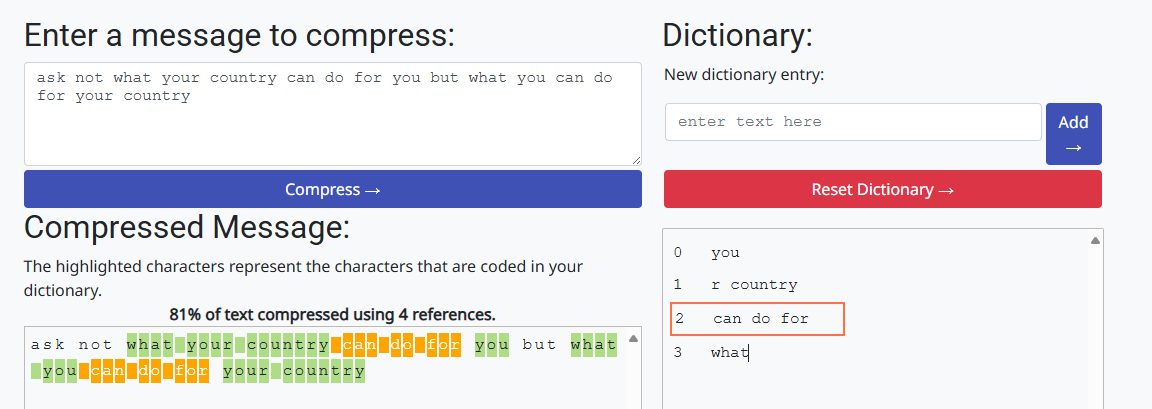Click the '81% of text compressed' statistic line
1152x409 pixels.
tap(332, 314)
